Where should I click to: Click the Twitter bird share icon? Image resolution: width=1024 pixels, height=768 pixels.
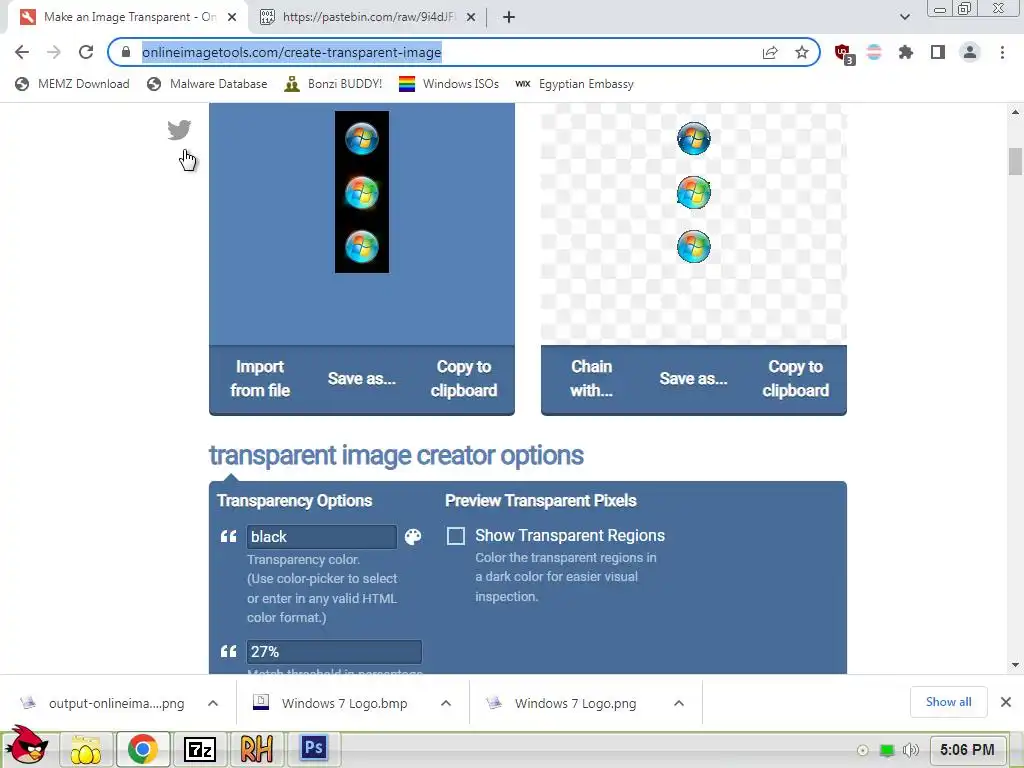click(x=179, y=129)
